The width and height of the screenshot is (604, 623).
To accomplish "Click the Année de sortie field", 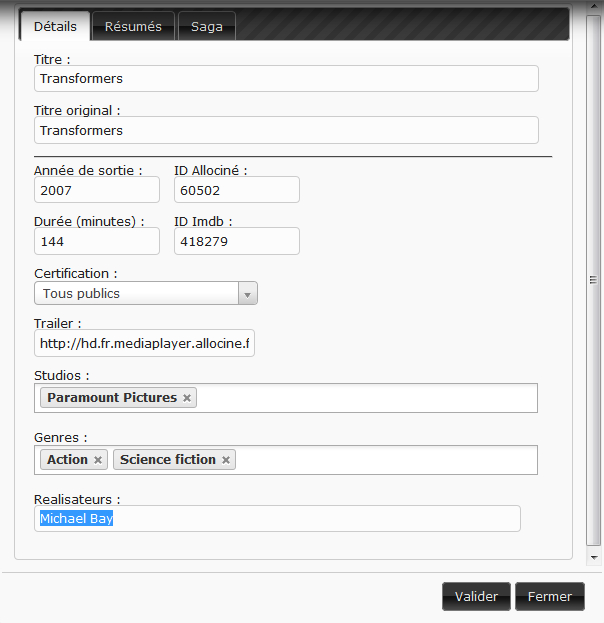I will pyautogui.click(x=96, y=190).
